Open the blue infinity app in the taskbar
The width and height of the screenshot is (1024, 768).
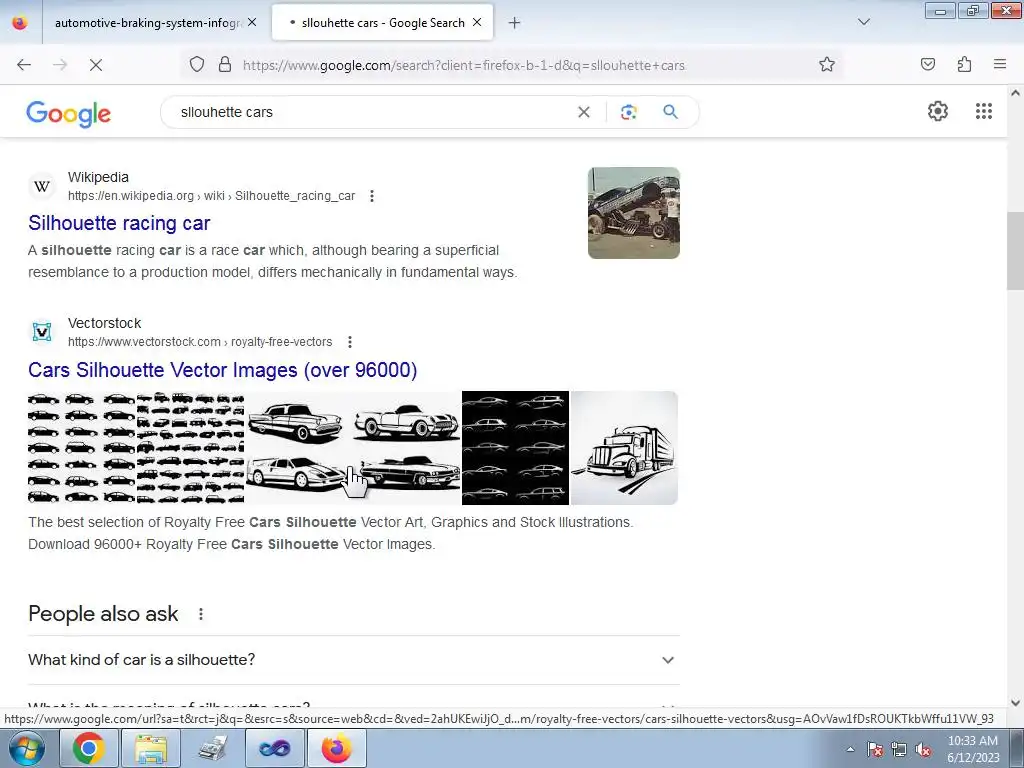274,748
